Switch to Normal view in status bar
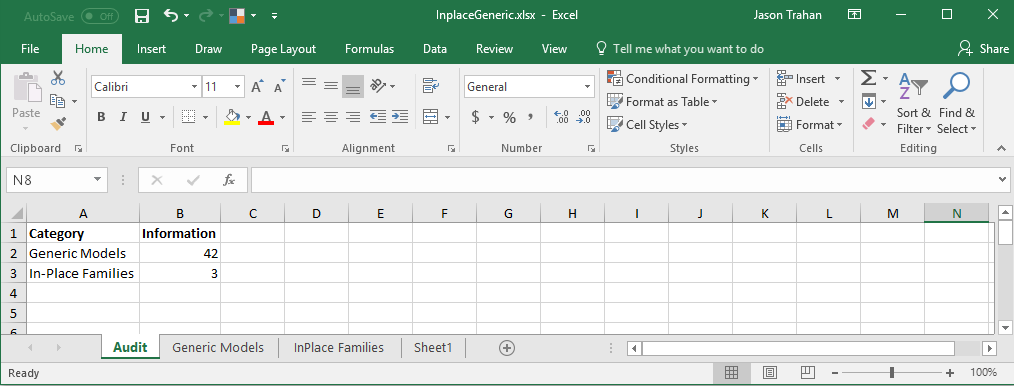 coord(731,372)
